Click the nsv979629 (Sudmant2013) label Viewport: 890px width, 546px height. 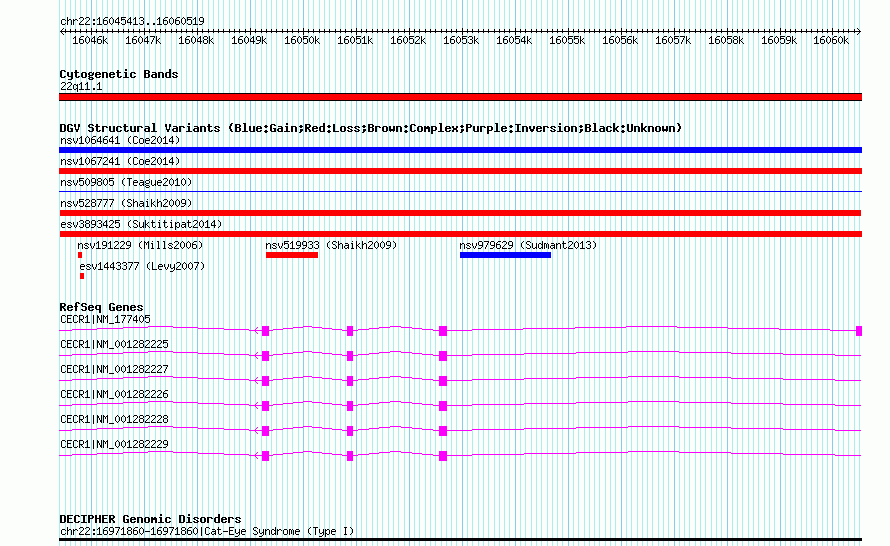[528, 245]
